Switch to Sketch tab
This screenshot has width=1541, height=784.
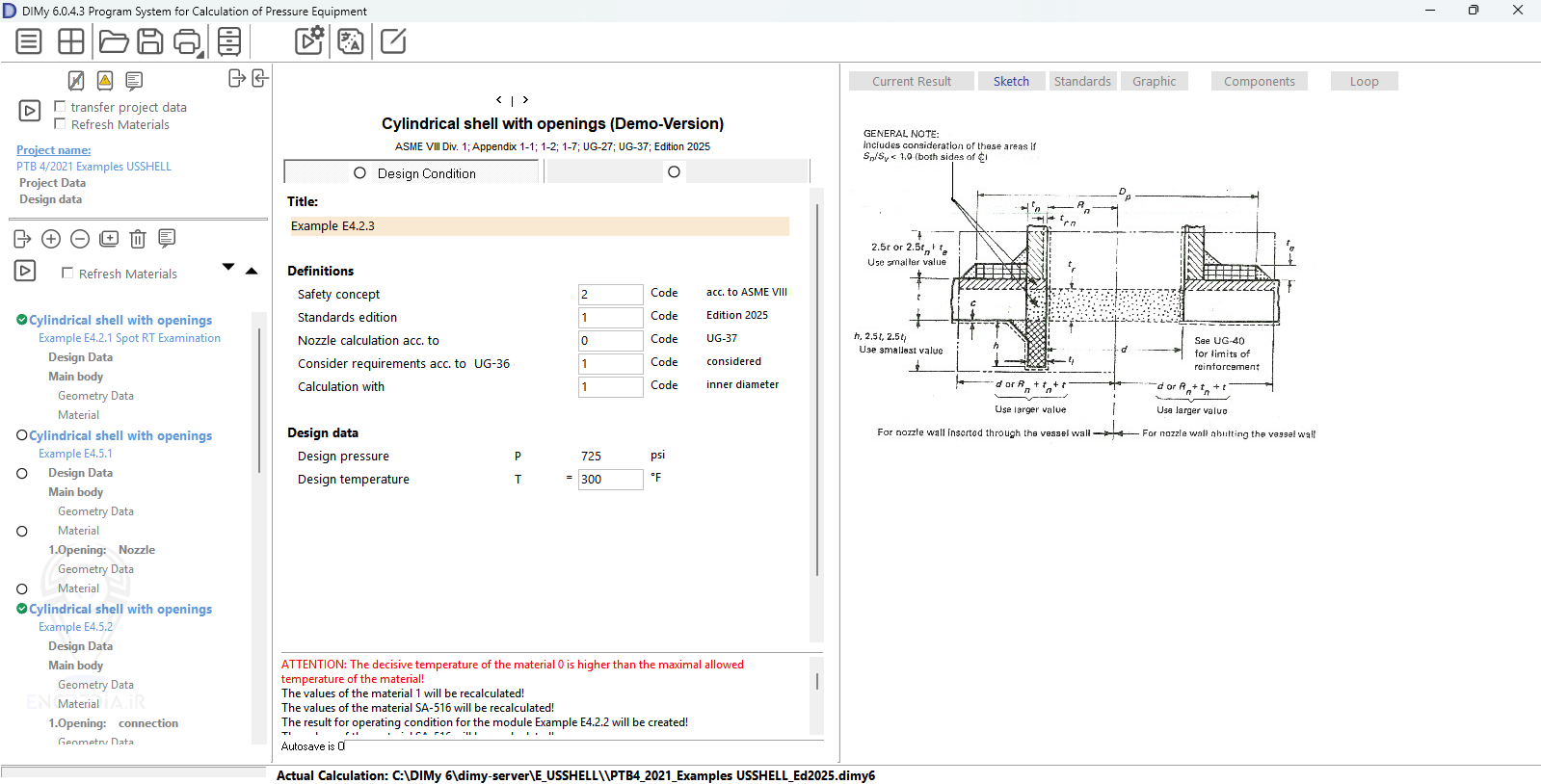[1012, 82]
